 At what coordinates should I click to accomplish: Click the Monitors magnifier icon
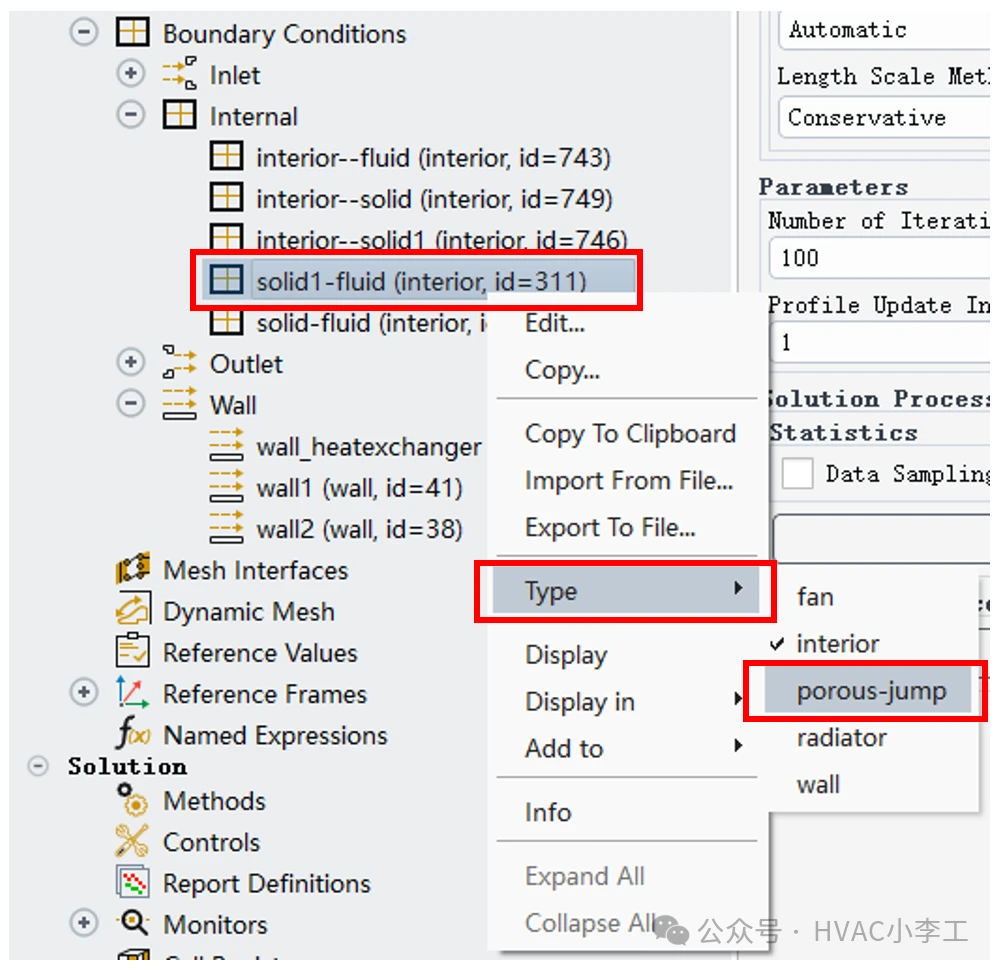point(132,924)
